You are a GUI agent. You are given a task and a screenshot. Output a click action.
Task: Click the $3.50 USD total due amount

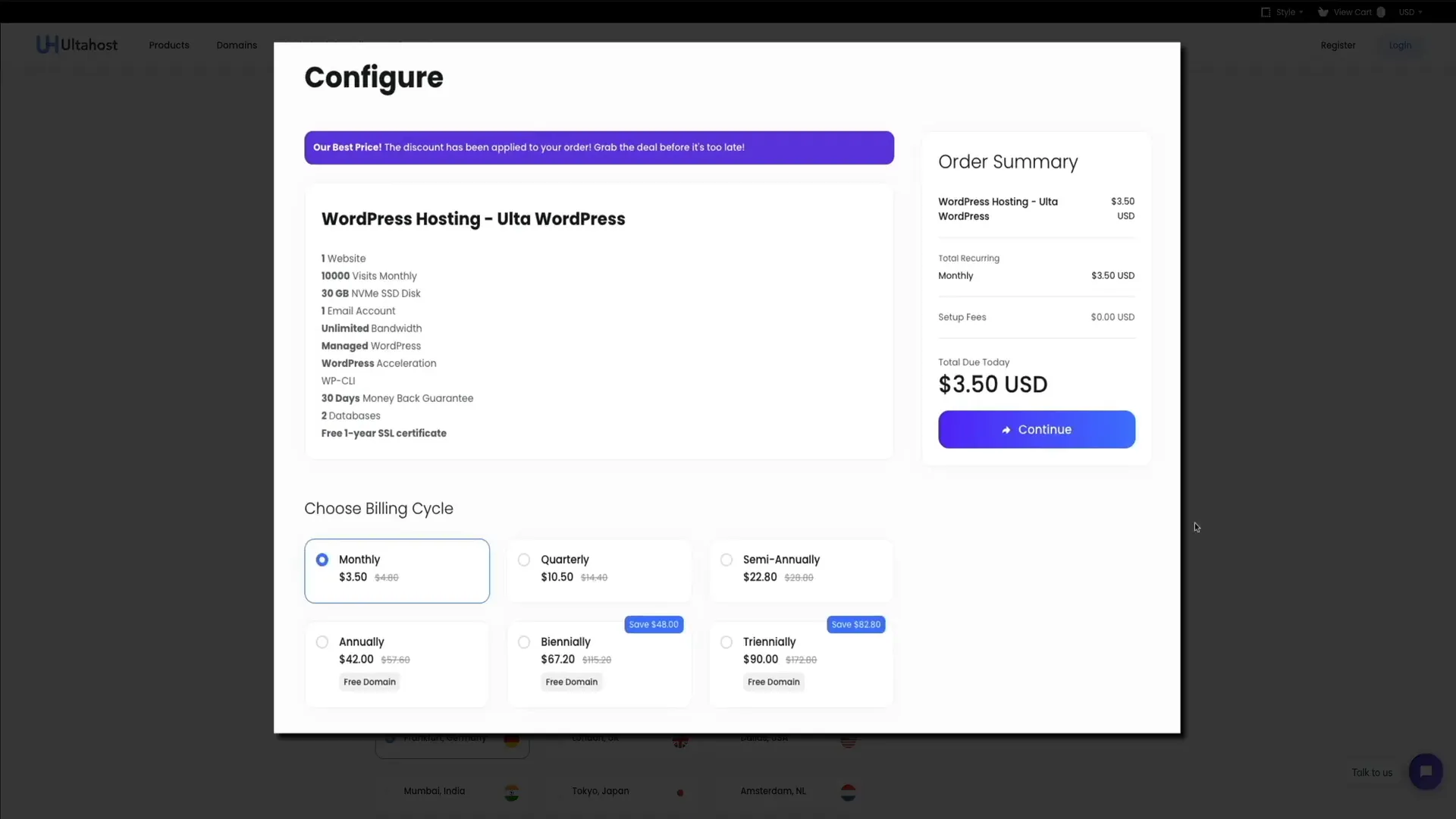(x=993, y=384)
